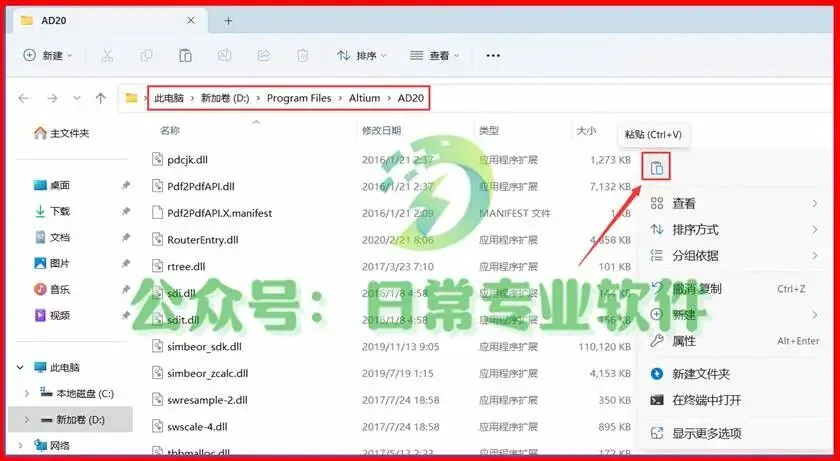Viewport: 840px width, 461px height.
Task: Choose 属性 in context menu
Action: coord(734,341)
